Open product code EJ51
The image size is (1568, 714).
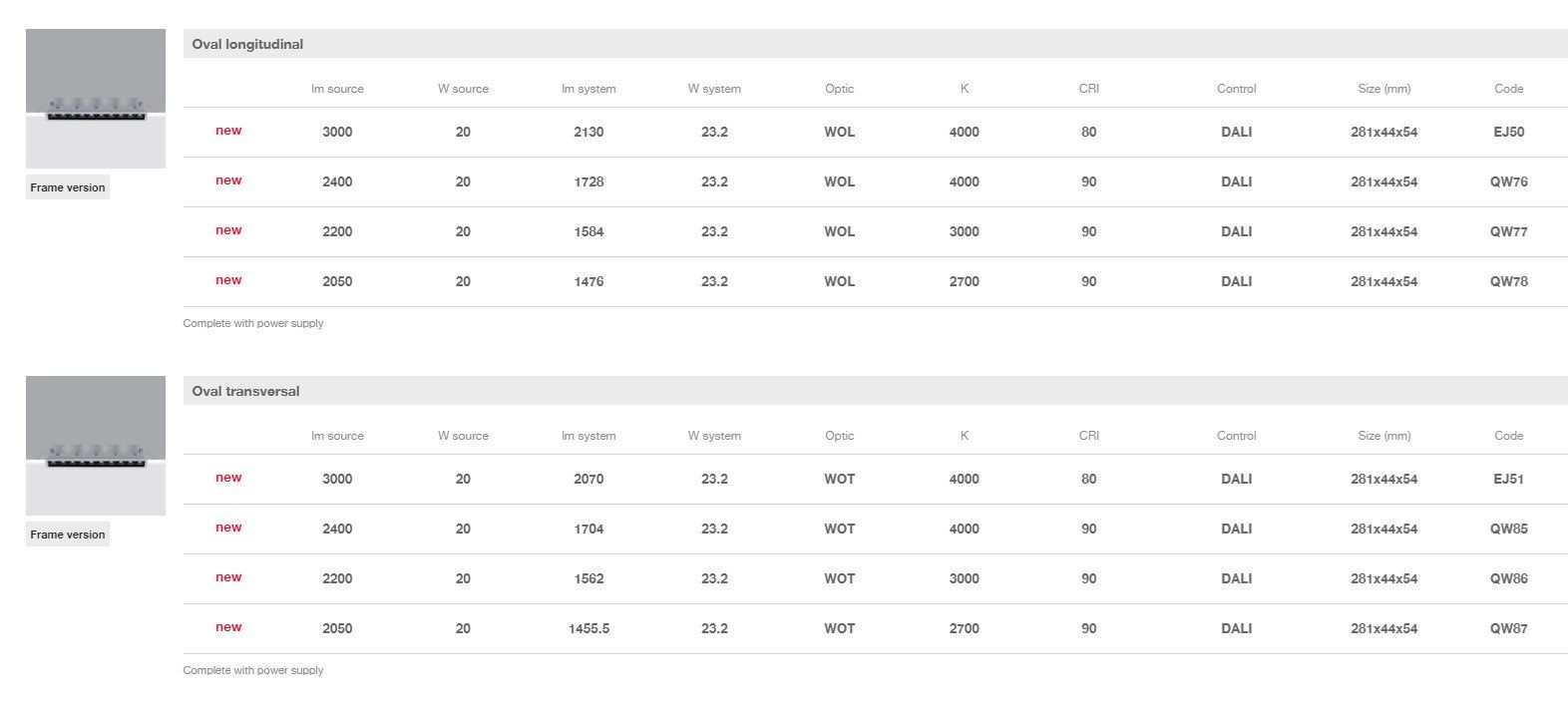(1508, 479)
